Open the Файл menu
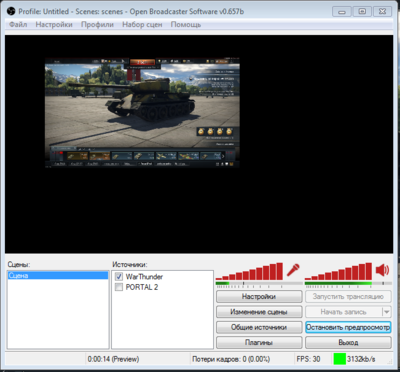 (x=18, y=25)
